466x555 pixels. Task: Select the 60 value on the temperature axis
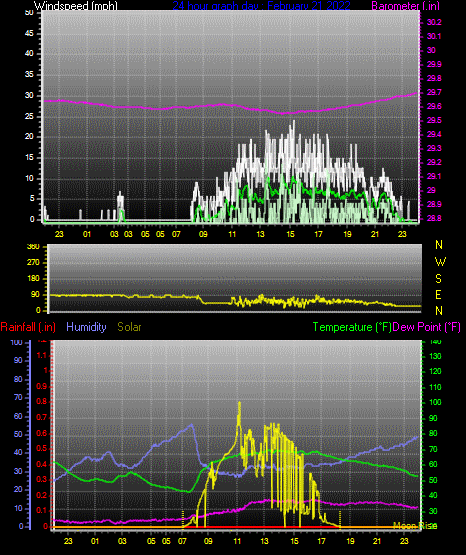[433, 464]
